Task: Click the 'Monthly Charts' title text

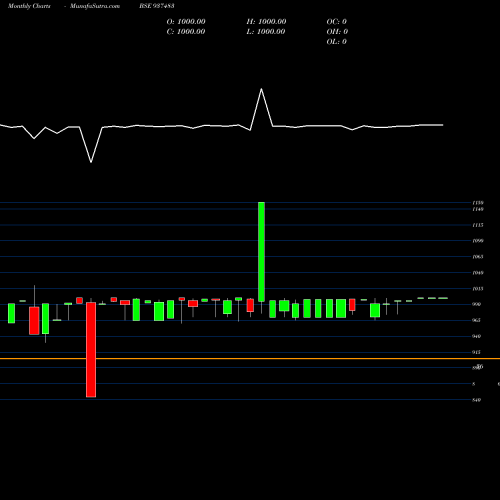Action: (x=29, y=6)
